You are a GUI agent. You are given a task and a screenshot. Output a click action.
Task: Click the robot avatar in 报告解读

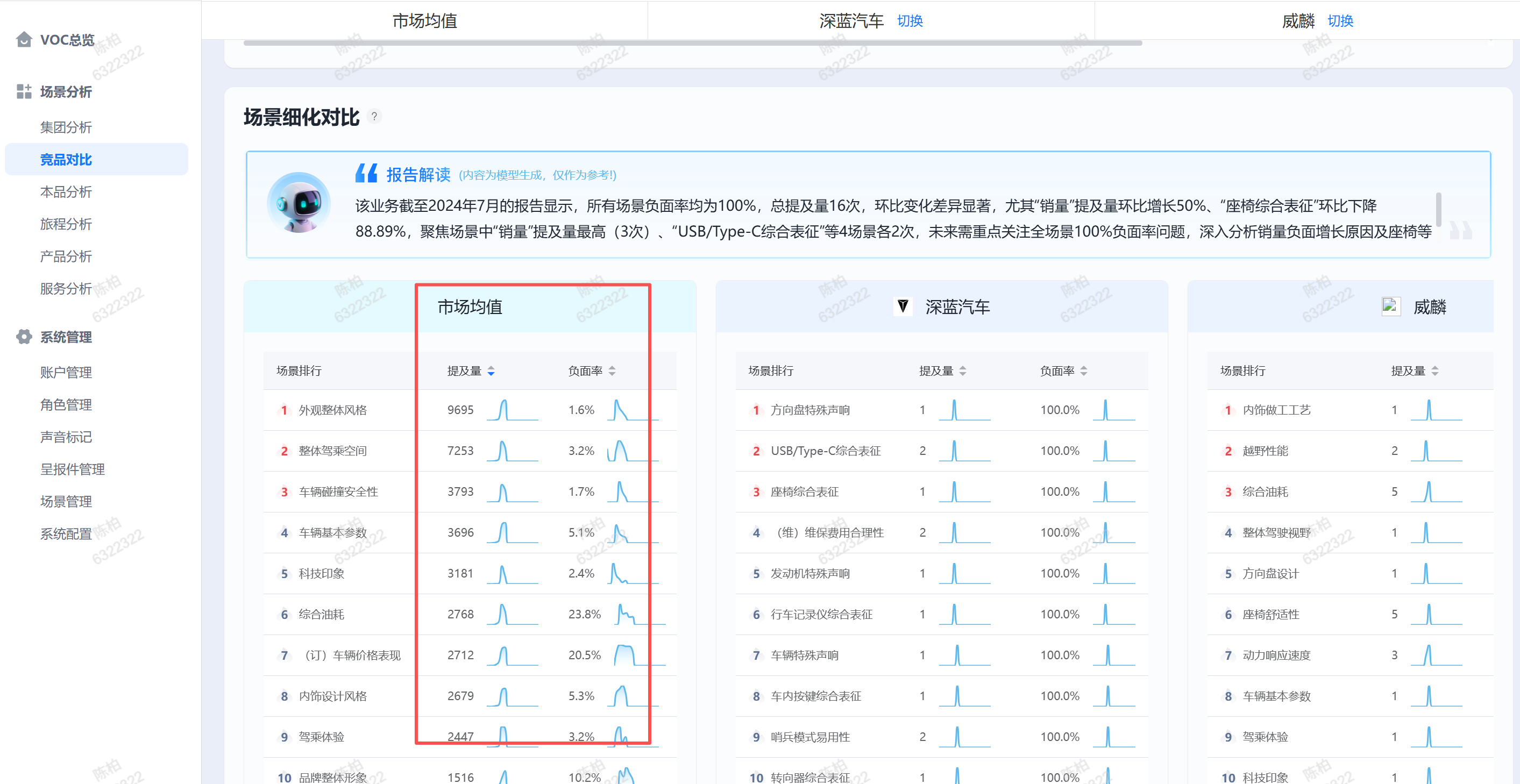299,203
